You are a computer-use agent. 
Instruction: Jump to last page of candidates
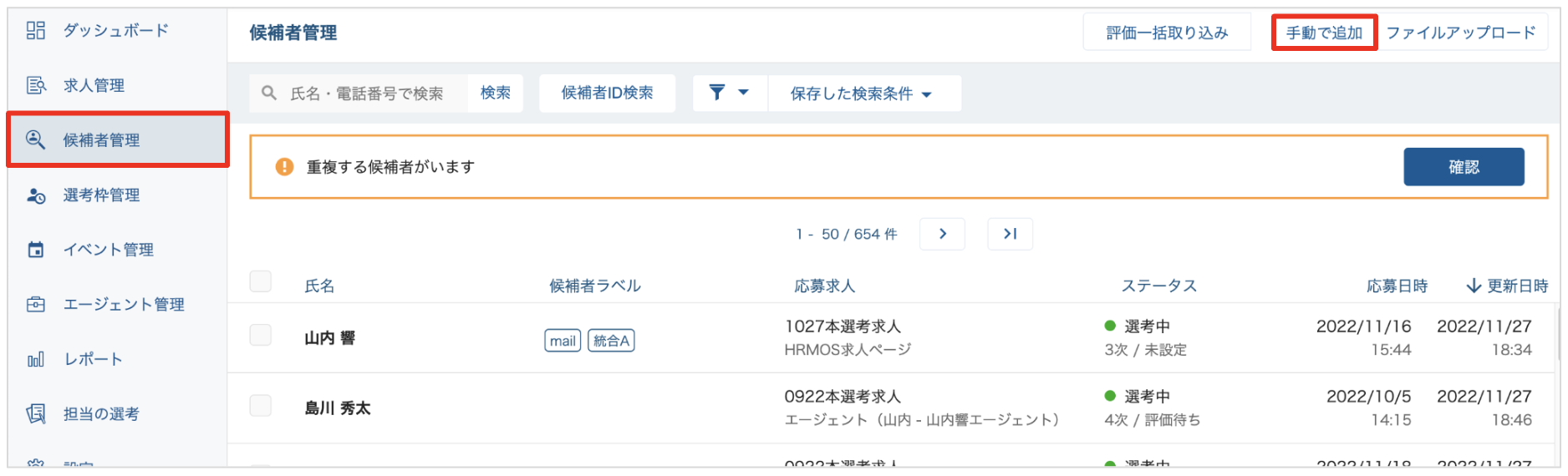click(x=1010, y=234)
